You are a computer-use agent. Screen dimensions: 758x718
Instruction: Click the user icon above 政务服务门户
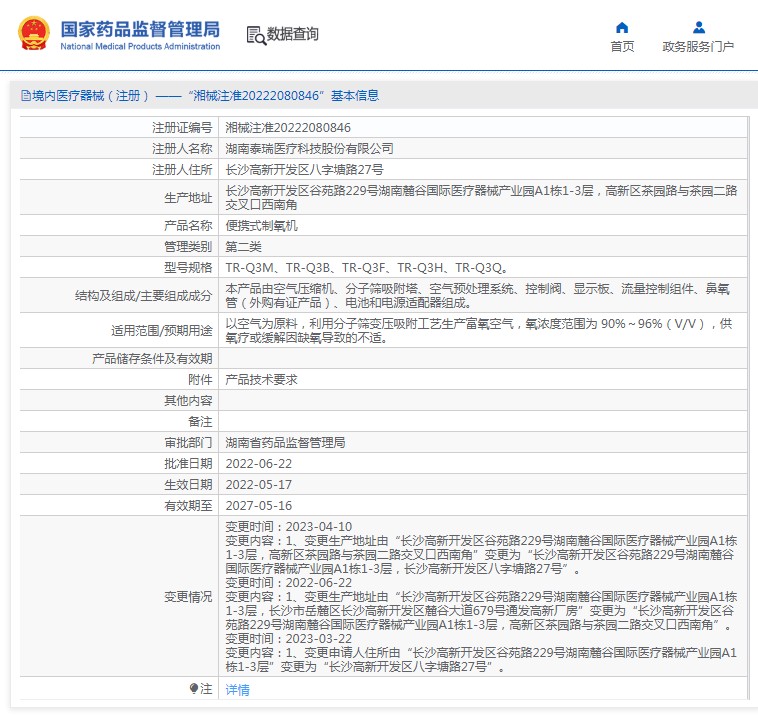699,27
